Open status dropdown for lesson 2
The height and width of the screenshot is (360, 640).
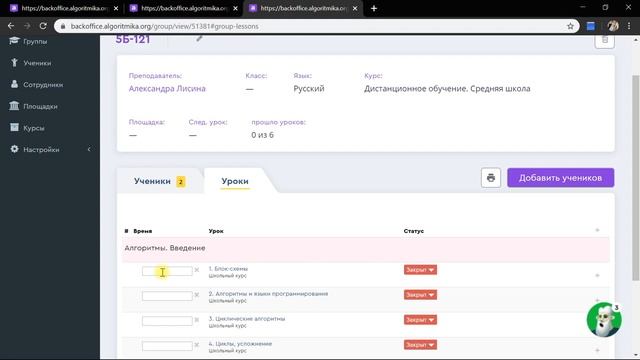click(x=420, y=295)
